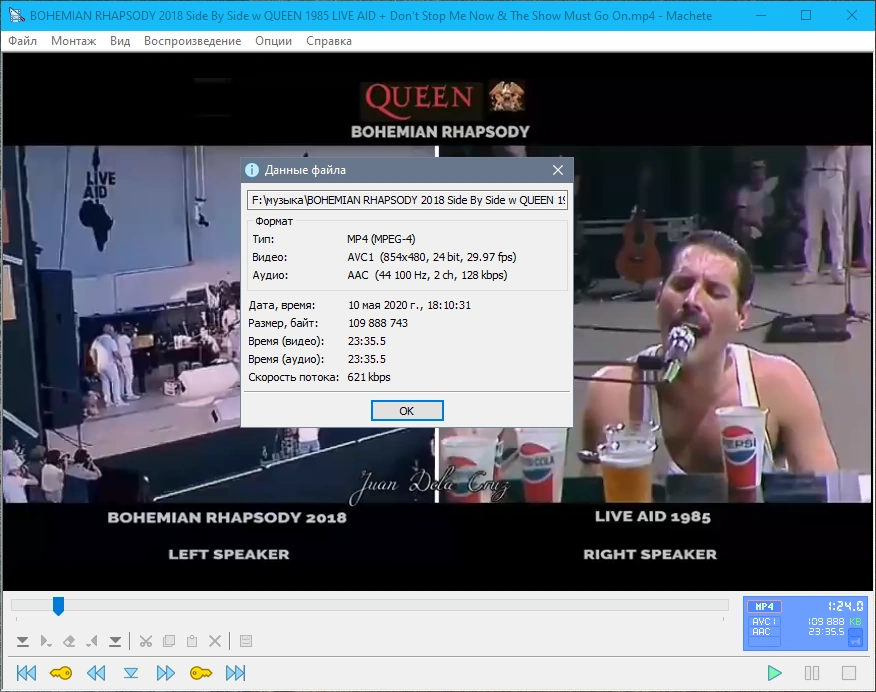Stop the video playback
The width and height of the screenshot is (876, 692).
coord(849,673)
